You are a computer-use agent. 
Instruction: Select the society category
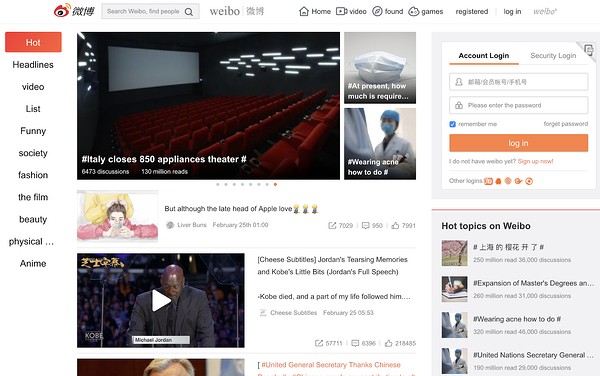click(x=33, y=153)
